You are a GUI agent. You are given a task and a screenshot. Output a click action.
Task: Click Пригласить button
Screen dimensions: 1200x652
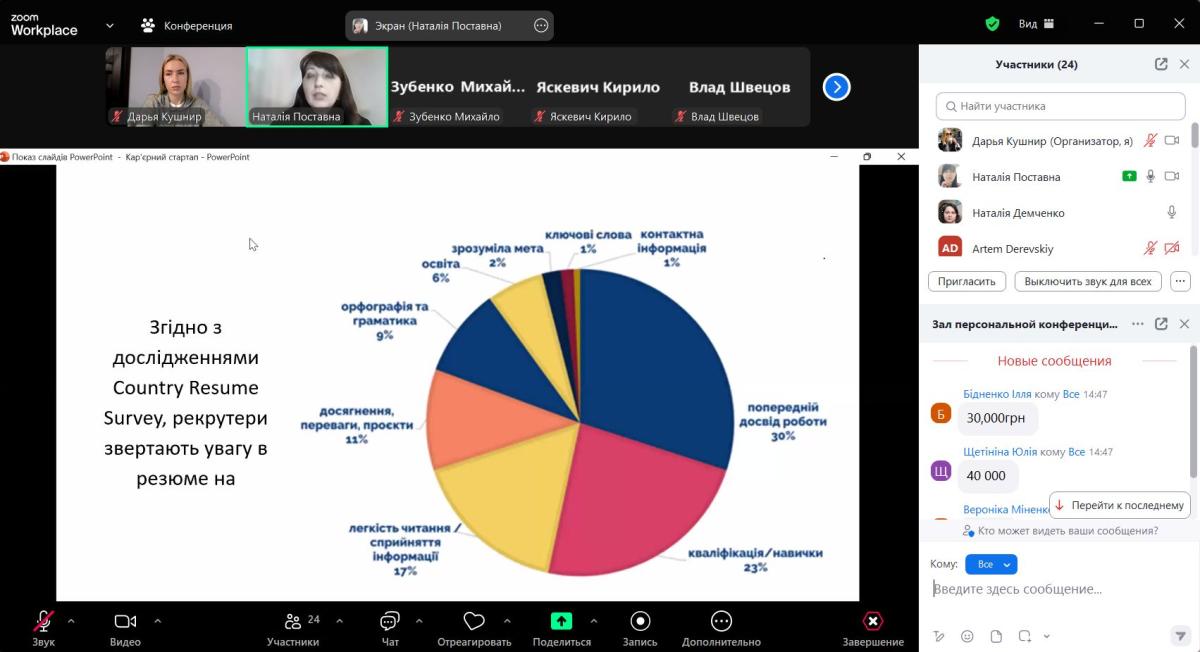click(x=967, y=281)
